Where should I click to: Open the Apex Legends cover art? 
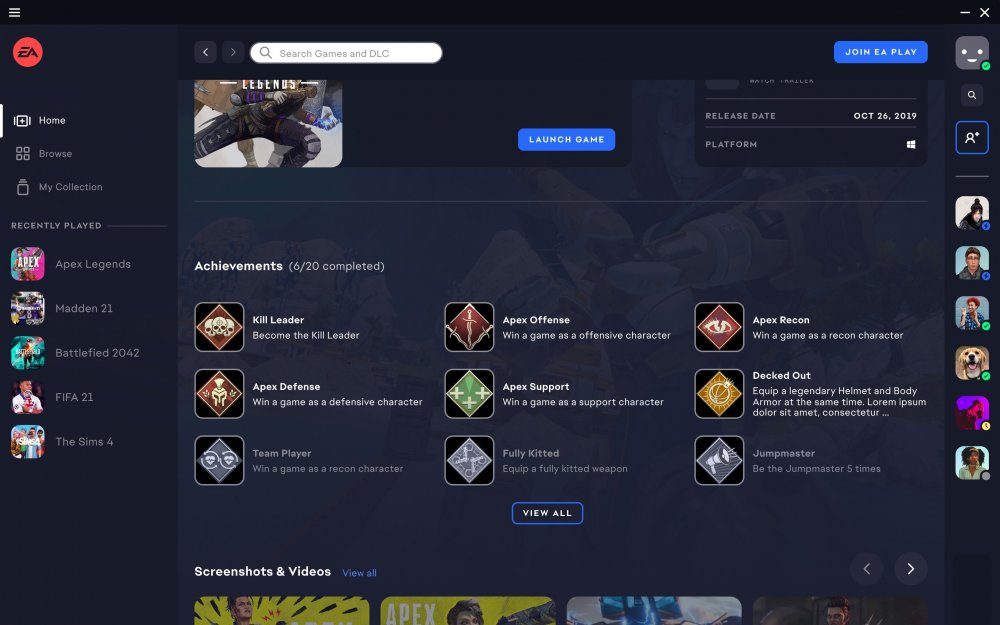coord(268,123)
